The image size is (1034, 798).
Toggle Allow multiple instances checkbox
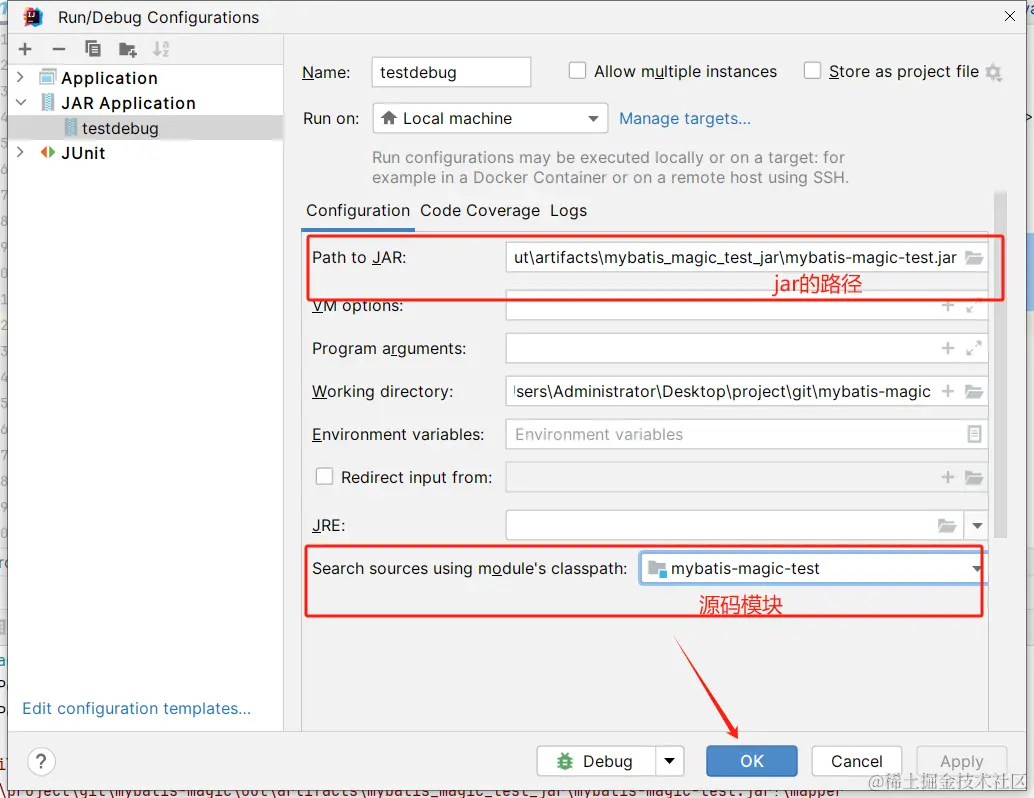577,71
